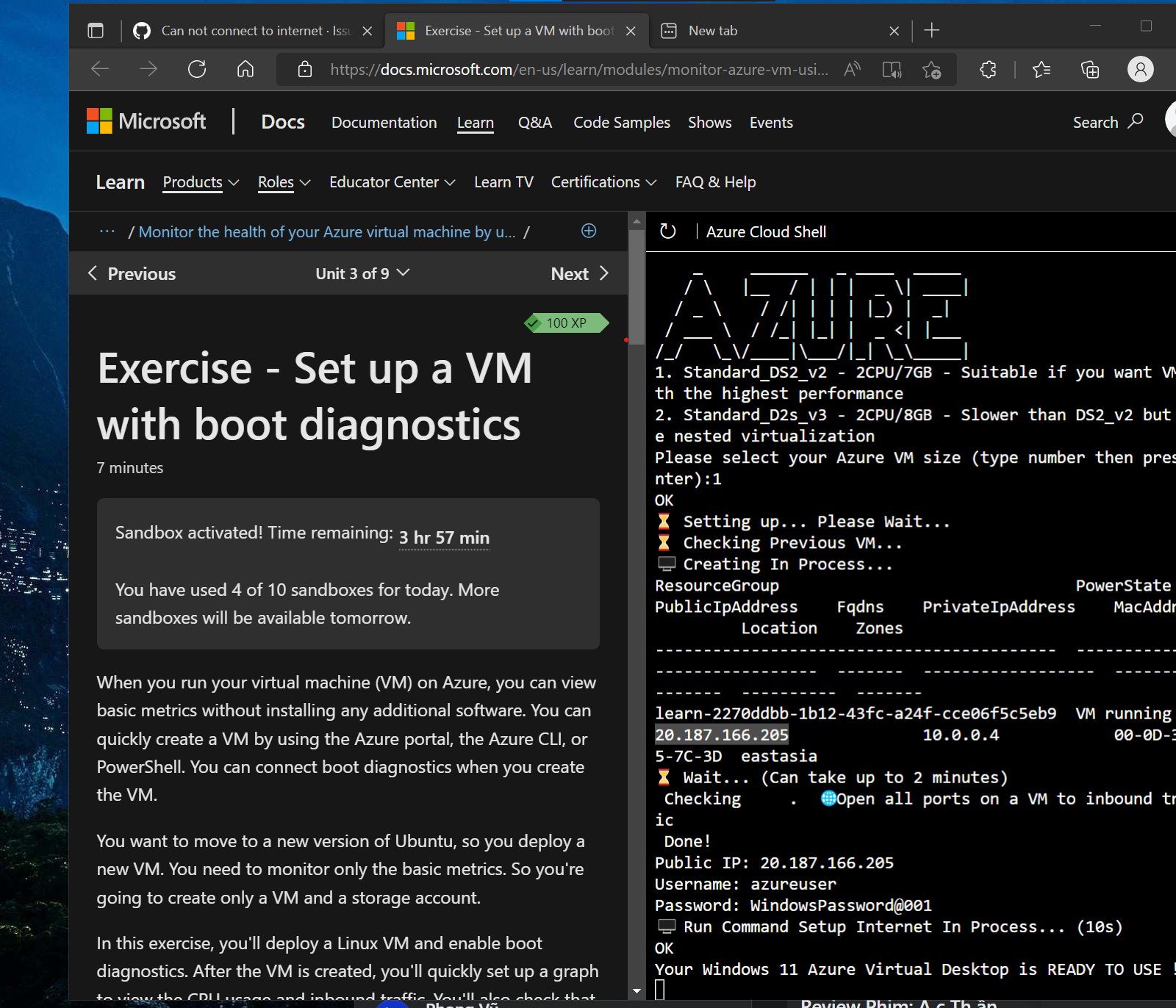Expand the Roles dropdown
This screenshot has width=1176, height=1008.
[x=284, y=182]
